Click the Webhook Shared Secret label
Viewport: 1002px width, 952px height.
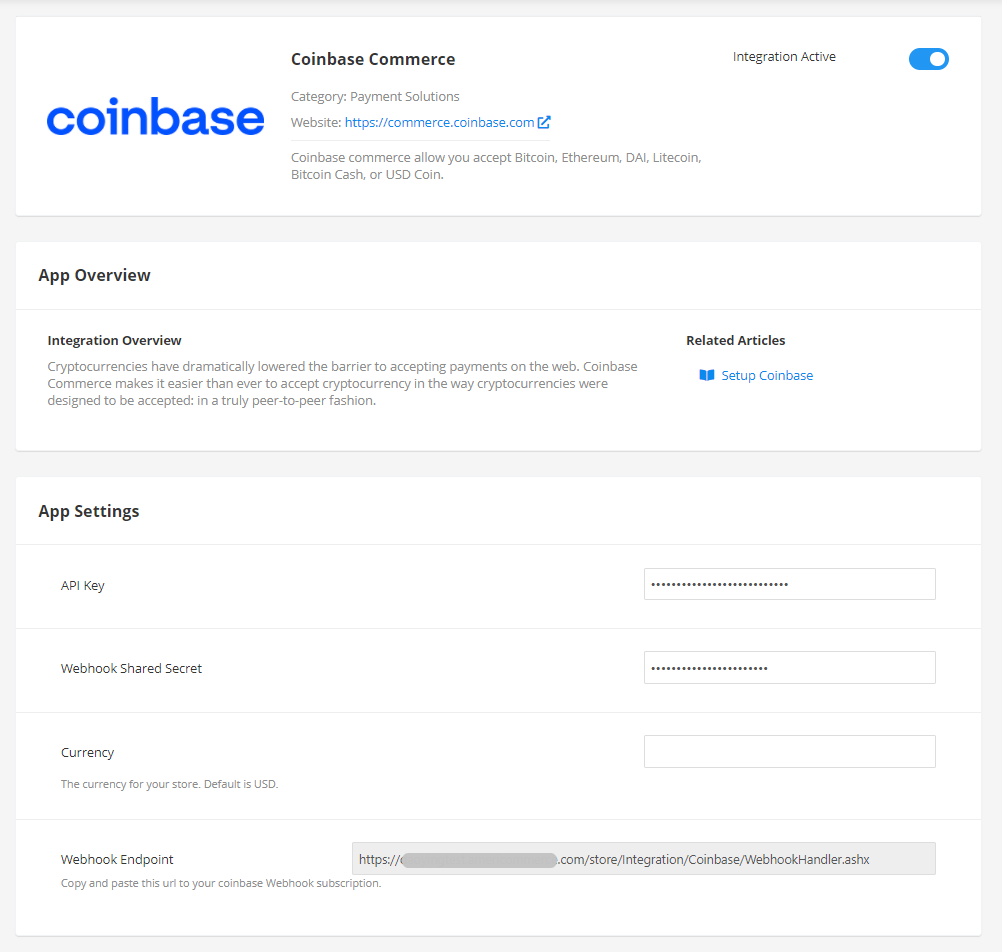pyautogui.click(x=131, y=668)
